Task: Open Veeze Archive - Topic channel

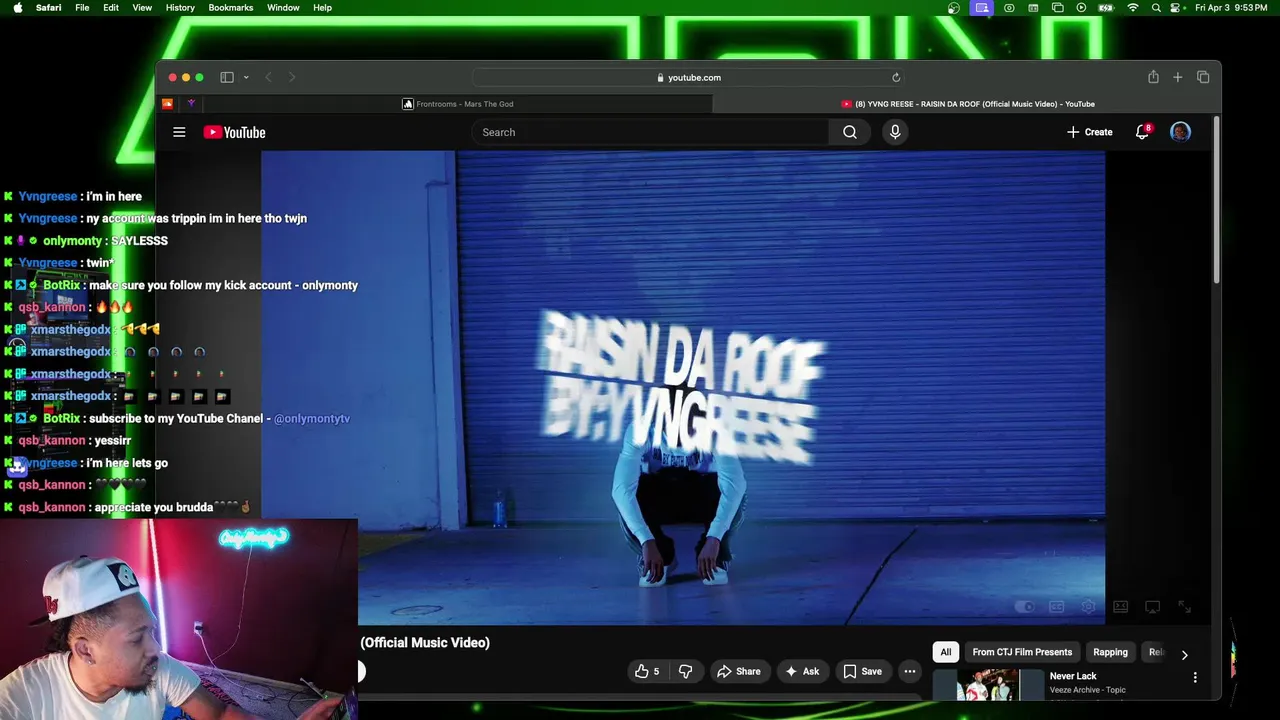Action: (x=1087, y=690)
